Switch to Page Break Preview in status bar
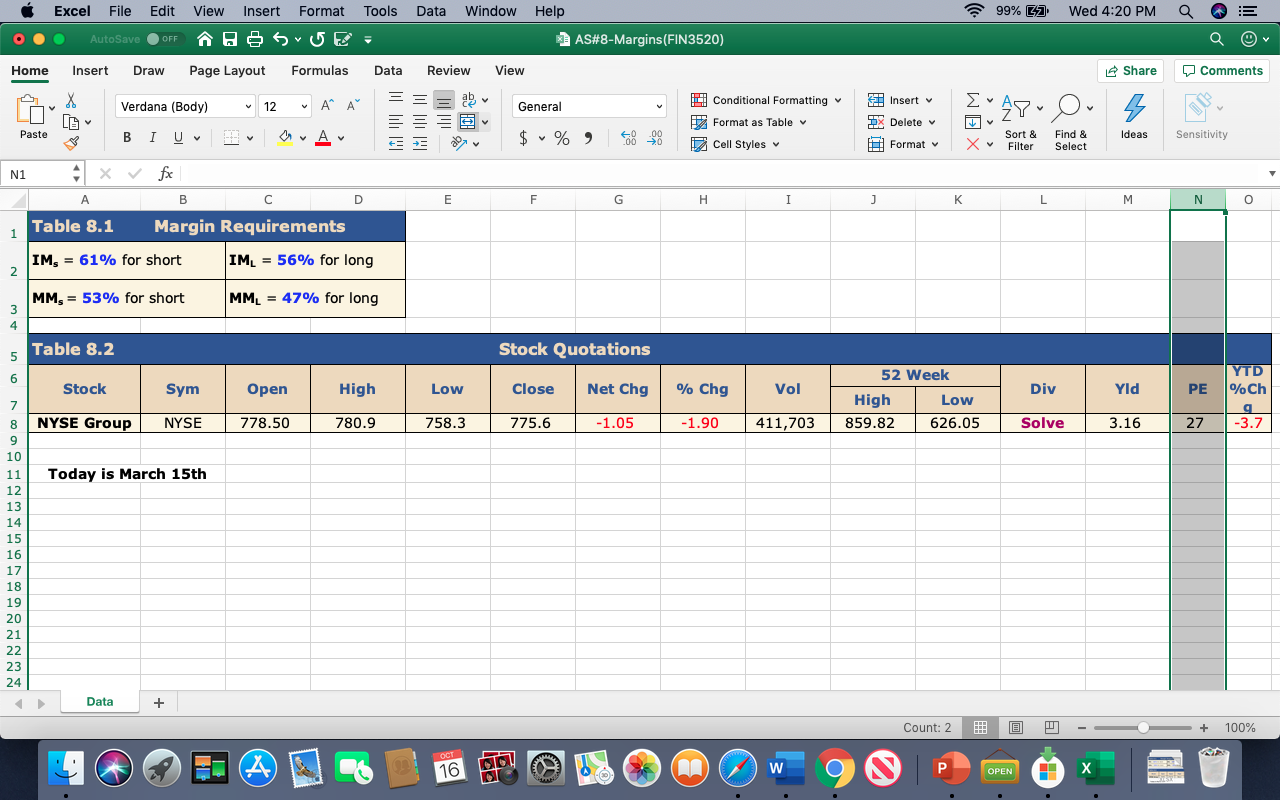Screen dimensions: 1280x800 coord(1051,728)
